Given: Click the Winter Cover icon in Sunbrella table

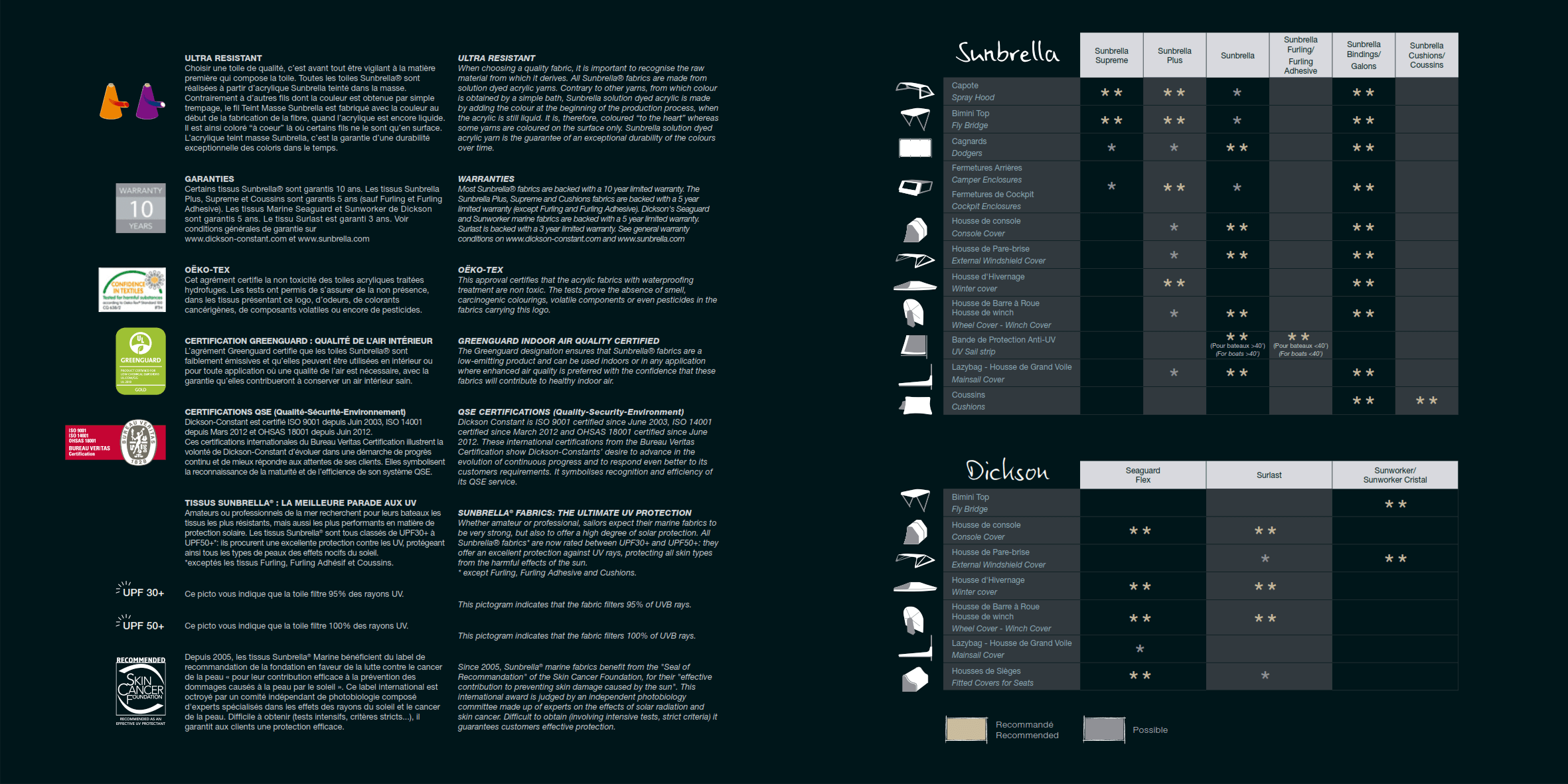Looking at the screenshot, I should [x=915, y=286].
